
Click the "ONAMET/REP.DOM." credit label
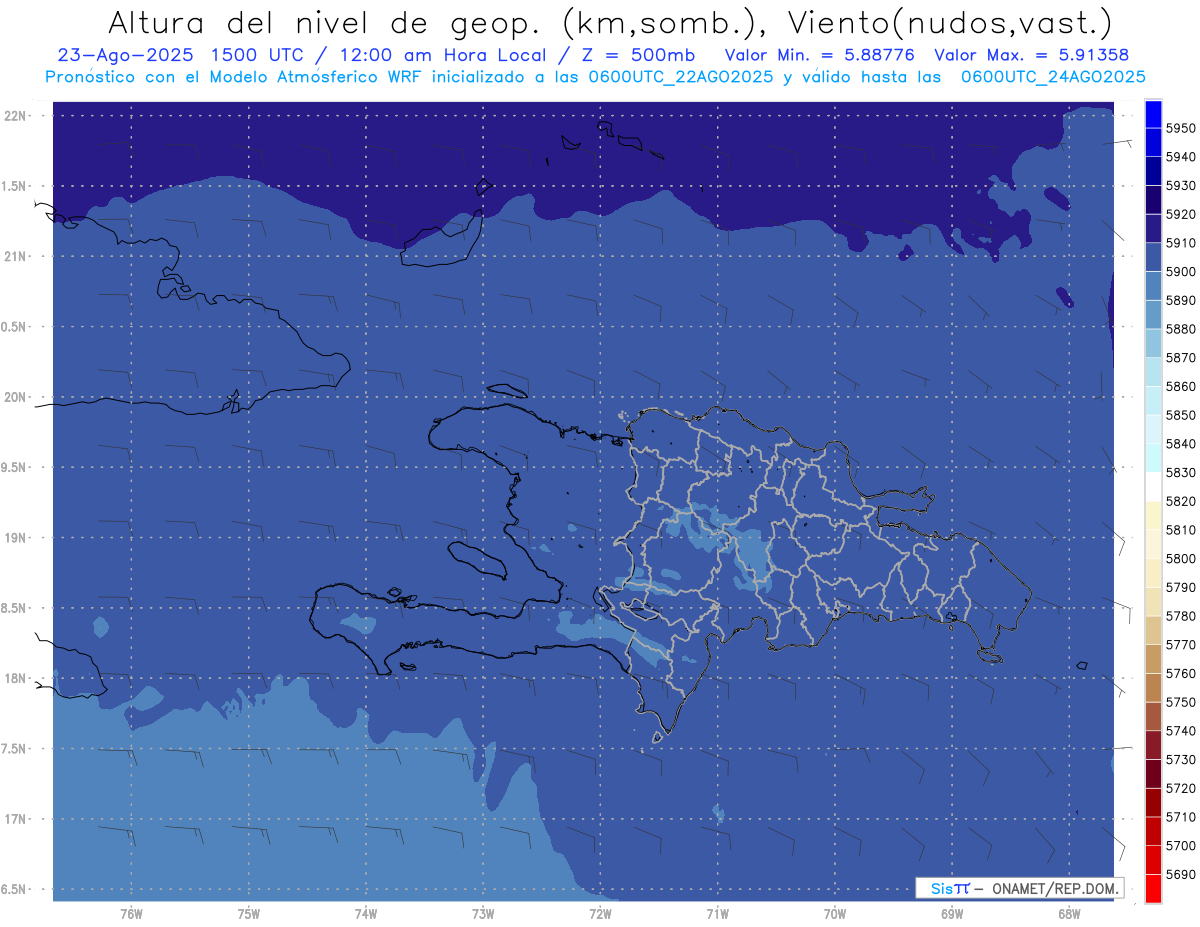coord(1054,888)
